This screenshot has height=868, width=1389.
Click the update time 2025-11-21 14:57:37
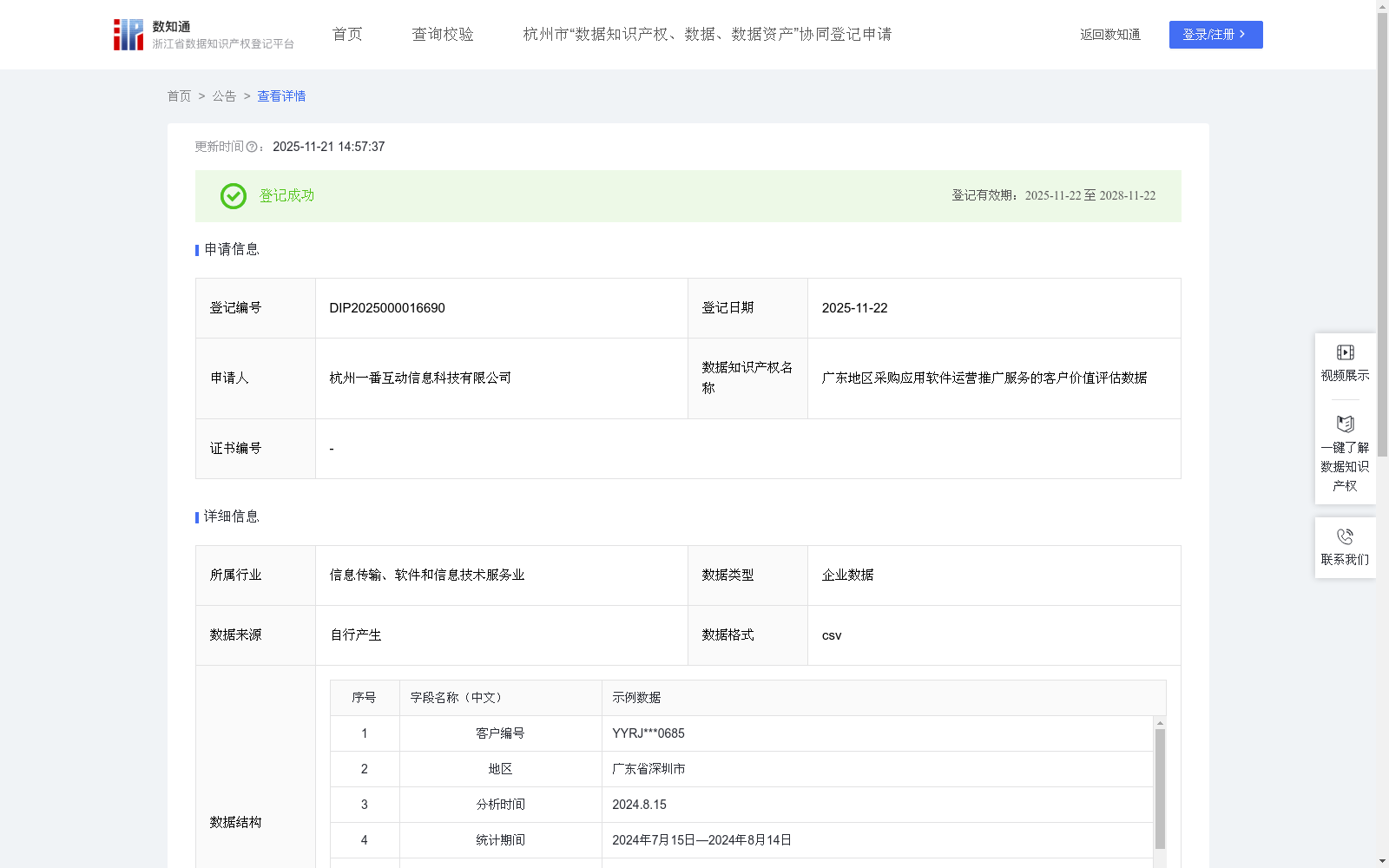[329, 148]
